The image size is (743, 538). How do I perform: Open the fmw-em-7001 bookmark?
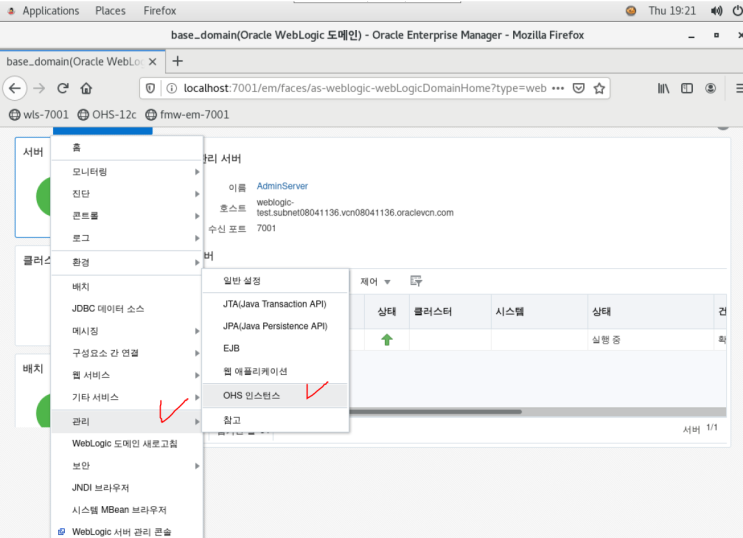click(x=187, y=115)
